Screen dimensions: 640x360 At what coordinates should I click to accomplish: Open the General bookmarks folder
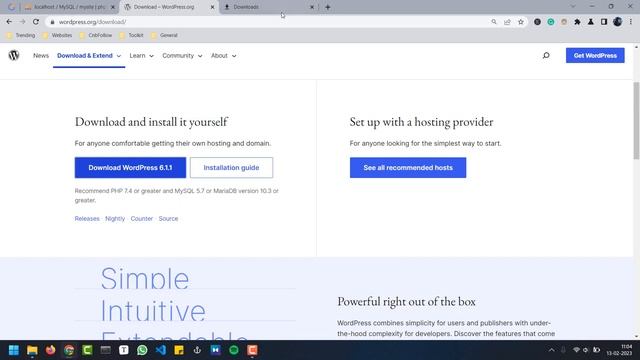(x=164, y=36)
